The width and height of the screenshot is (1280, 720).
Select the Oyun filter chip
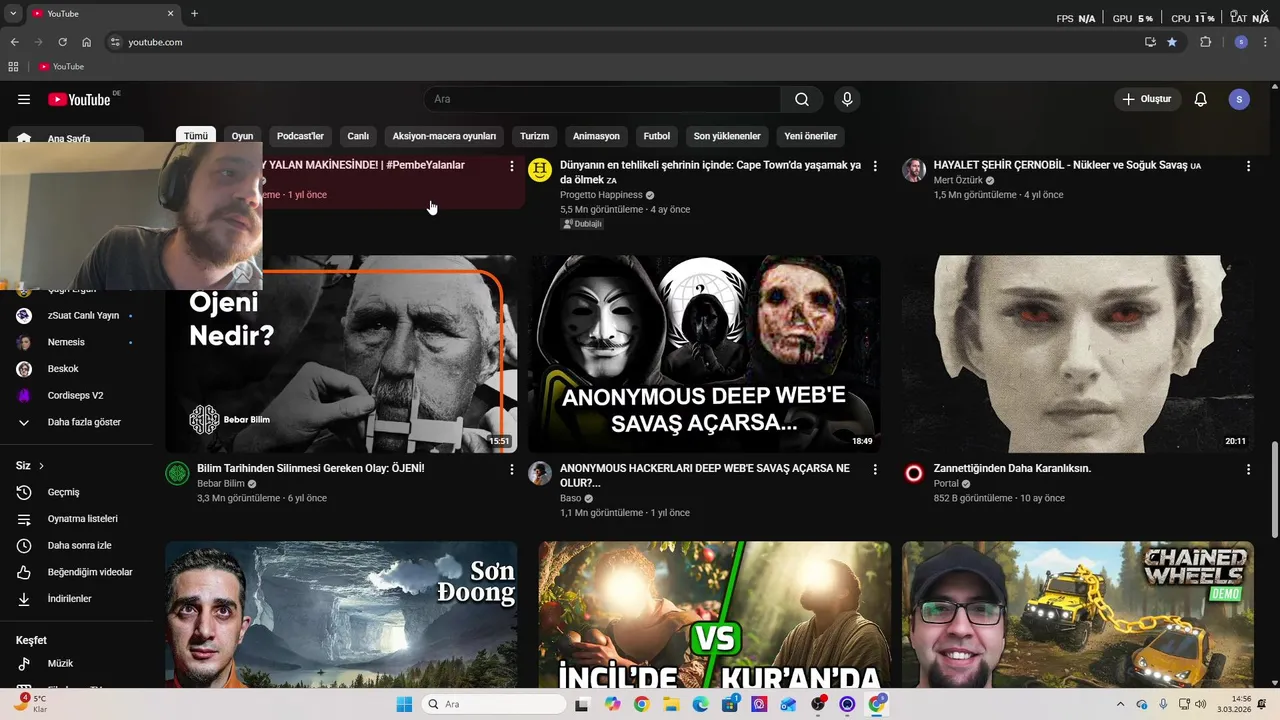point(242,136)
